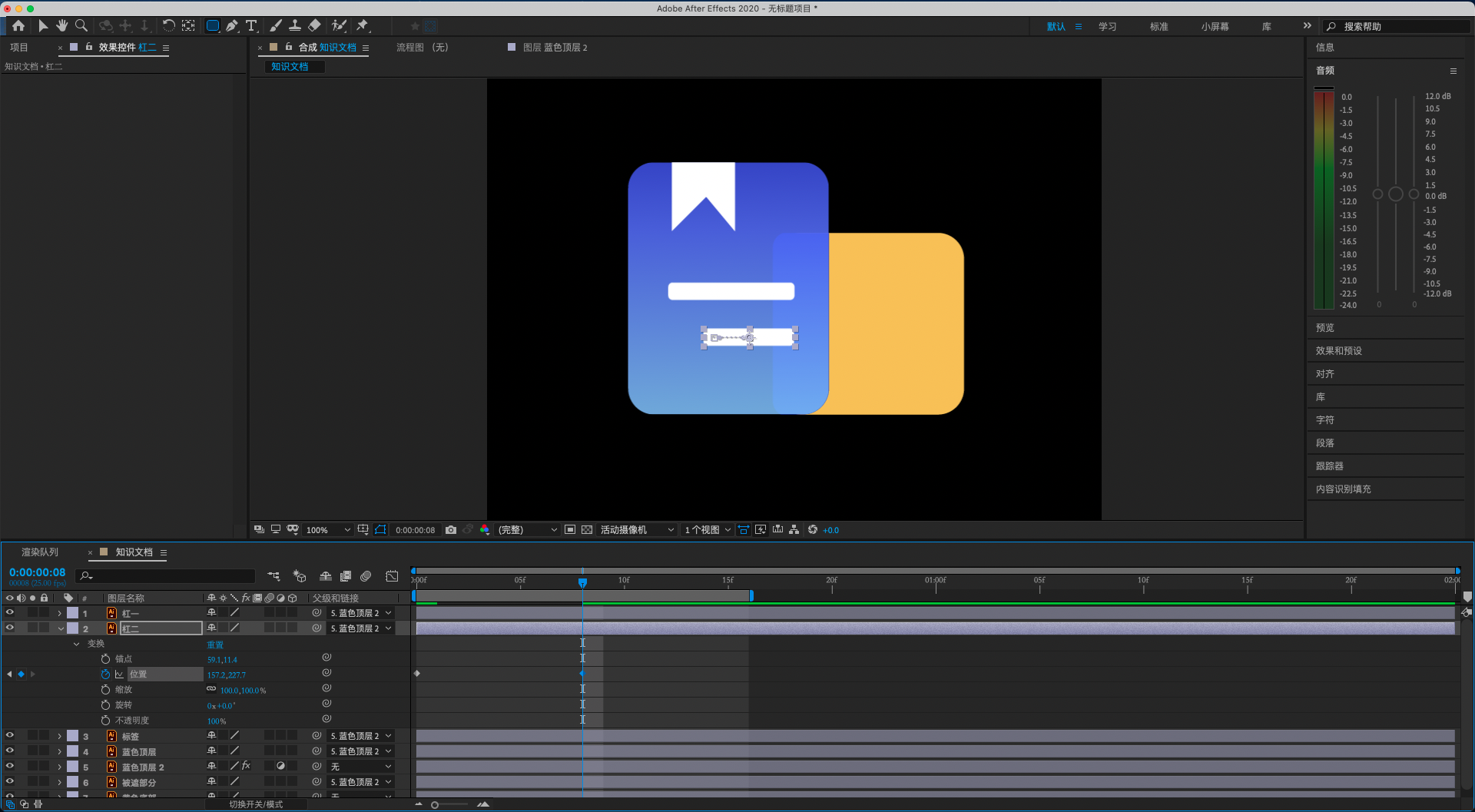Open the 内容识别填充 panel
Viewport: 1475px width, 812px height.
1343,489
